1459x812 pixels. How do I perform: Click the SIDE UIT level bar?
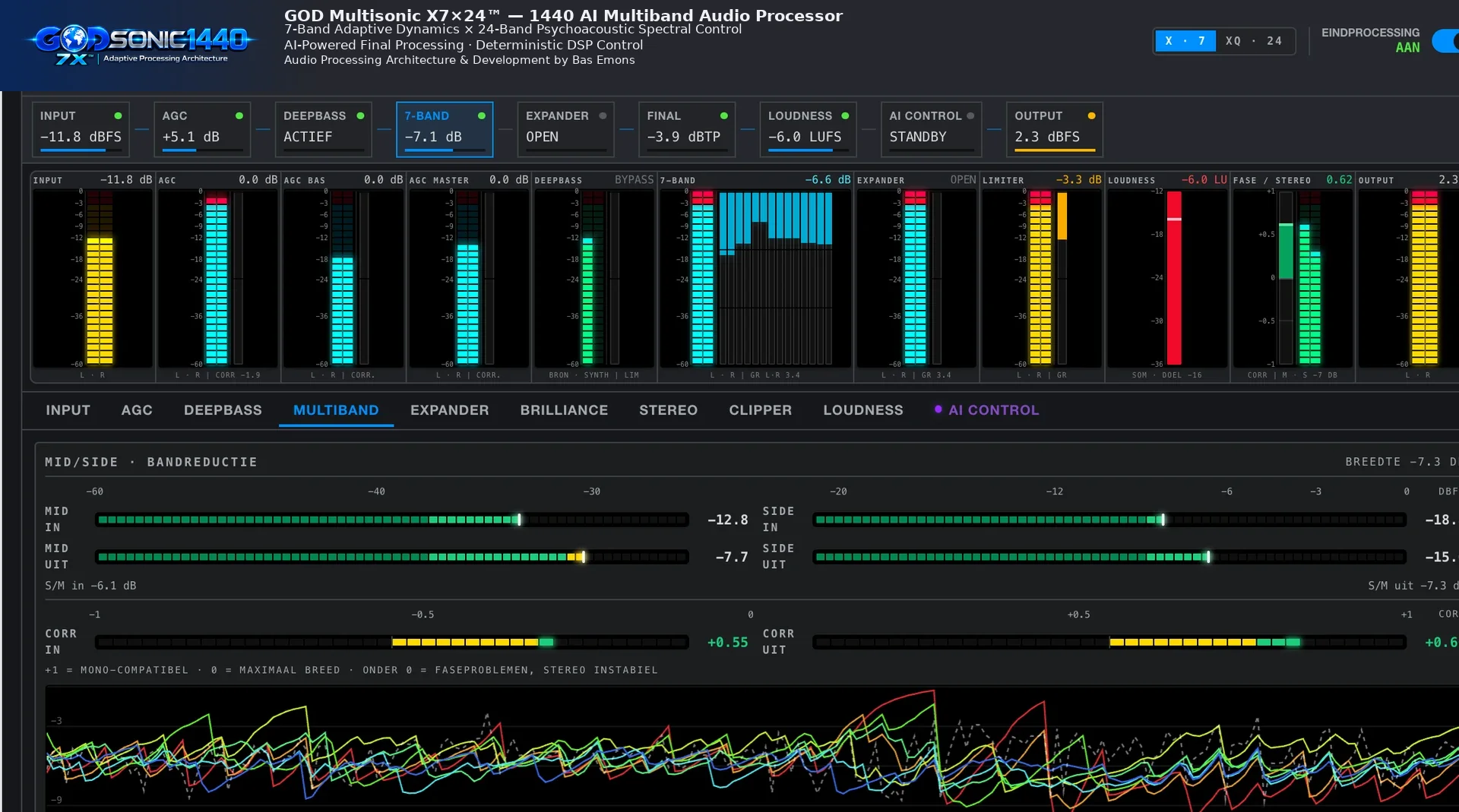tap(1109, 557)
